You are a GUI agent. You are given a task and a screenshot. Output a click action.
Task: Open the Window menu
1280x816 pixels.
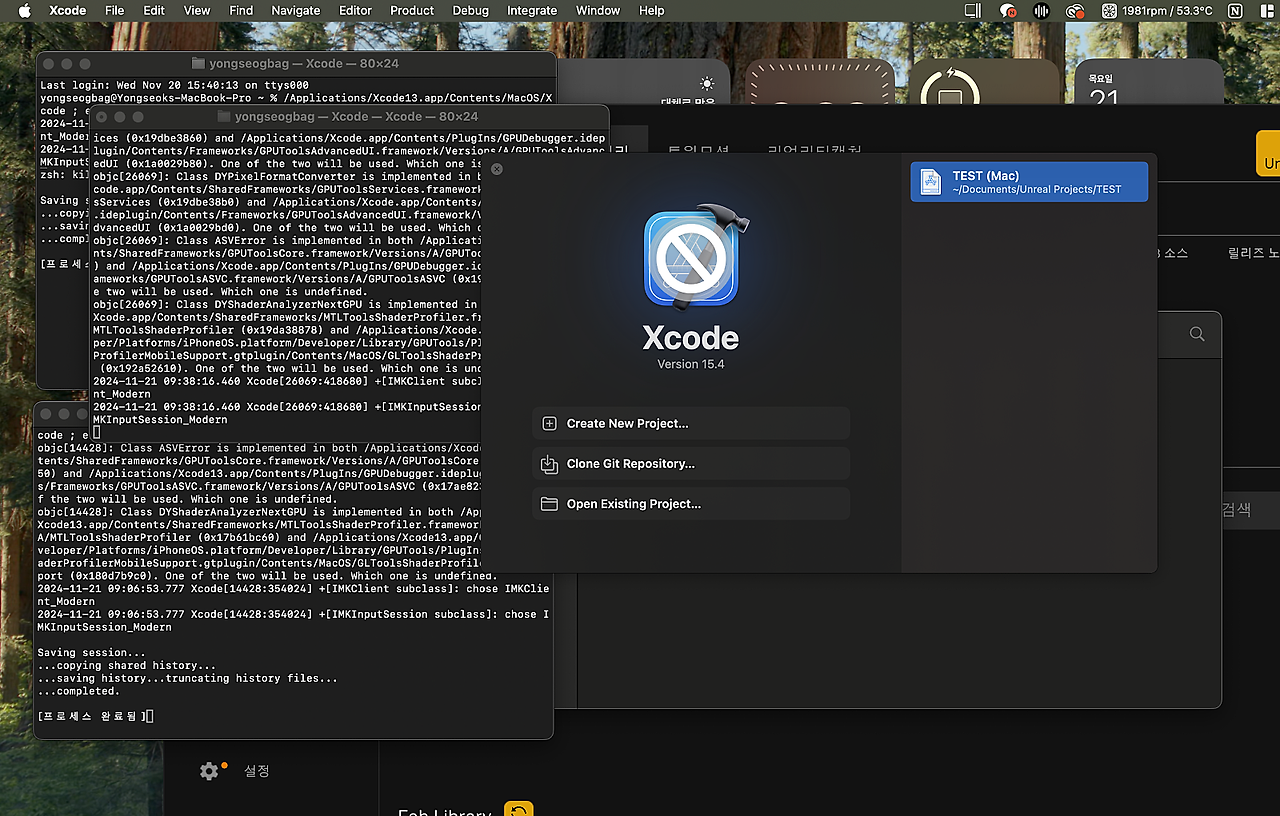click(x=598, y=10)
